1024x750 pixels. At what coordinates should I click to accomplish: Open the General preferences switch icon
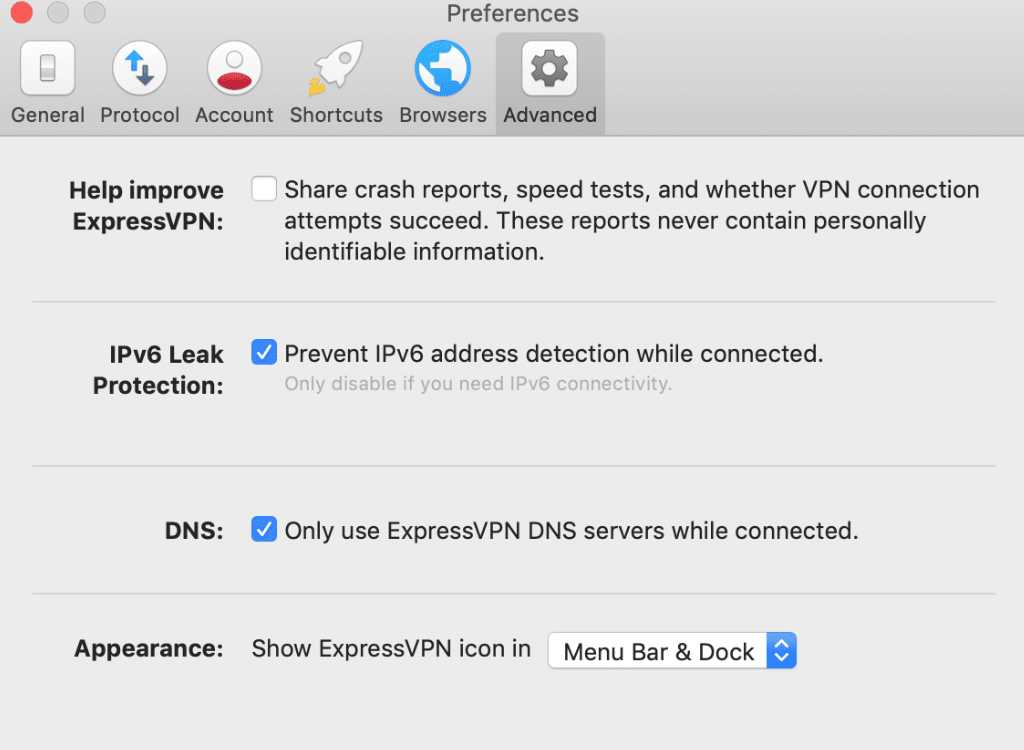point(48,68)
